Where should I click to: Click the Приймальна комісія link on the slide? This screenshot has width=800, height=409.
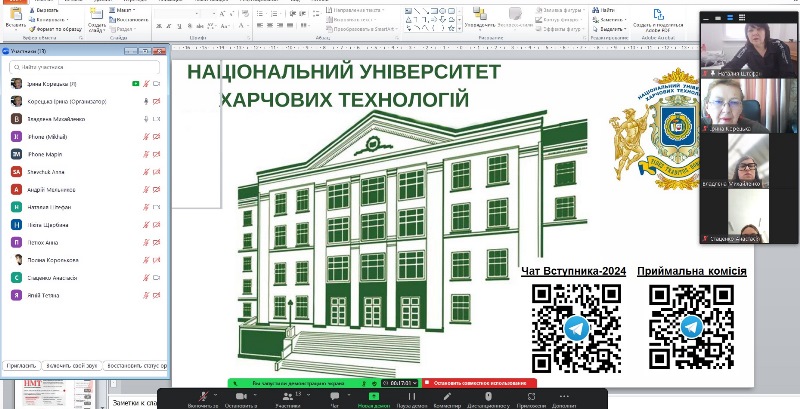[x=691, y=271]
